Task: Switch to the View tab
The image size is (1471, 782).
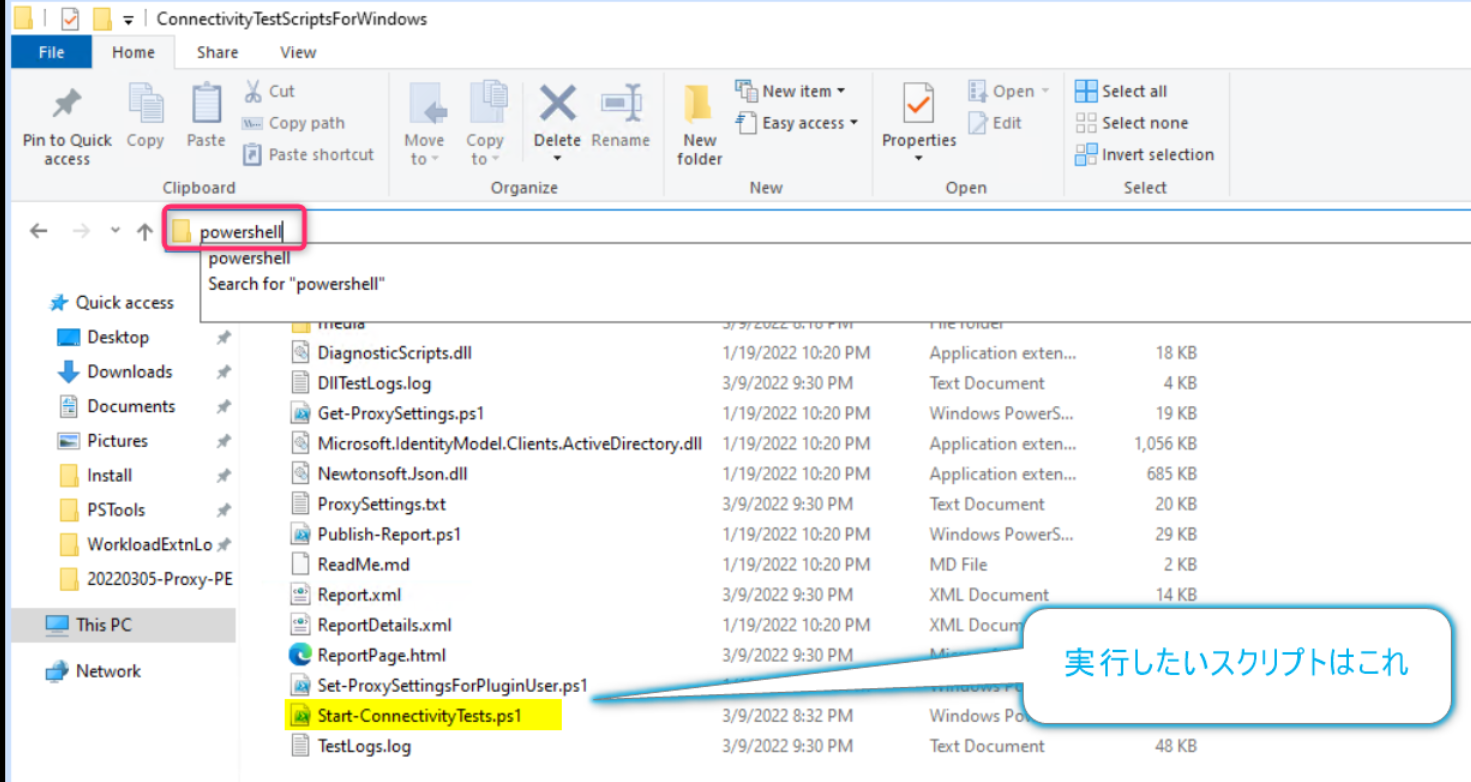Action: click(298, 52)
